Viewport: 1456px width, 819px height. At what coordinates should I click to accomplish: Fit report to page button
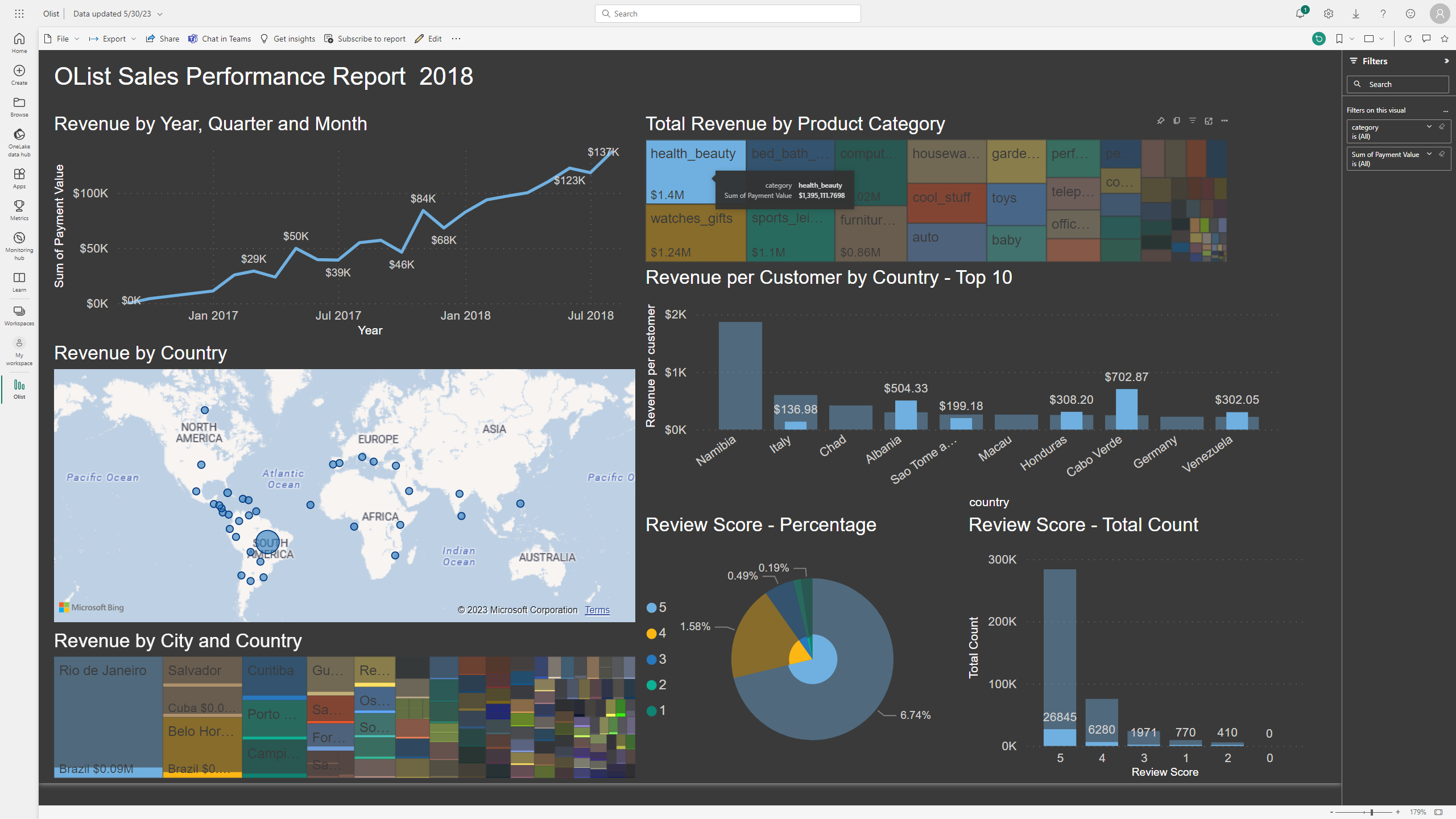pyautogui.click(x=1439, y=812)
